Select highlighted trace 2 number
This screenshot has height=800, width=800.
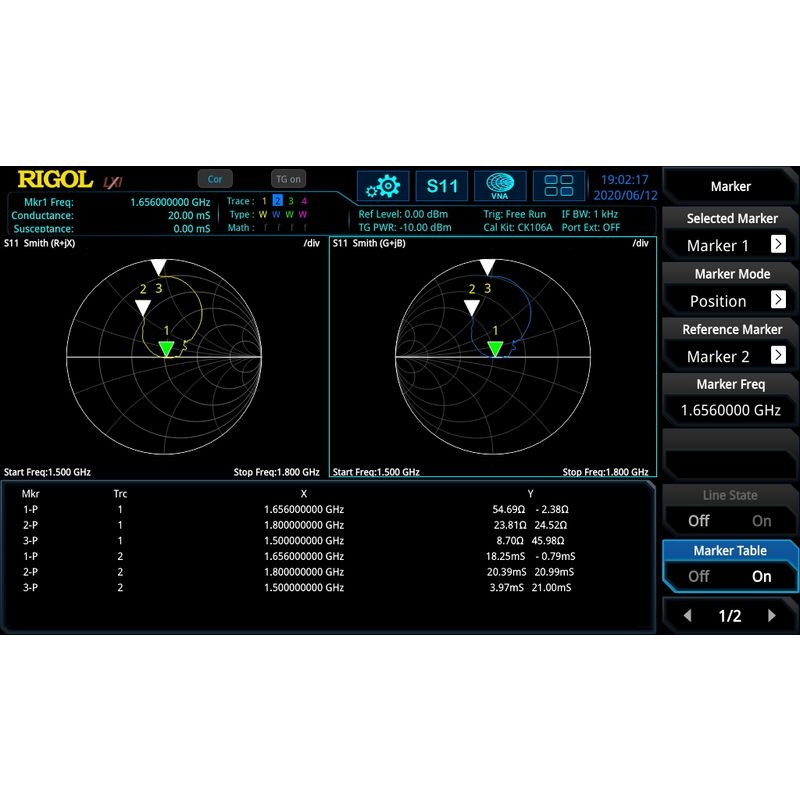(278, 201)
